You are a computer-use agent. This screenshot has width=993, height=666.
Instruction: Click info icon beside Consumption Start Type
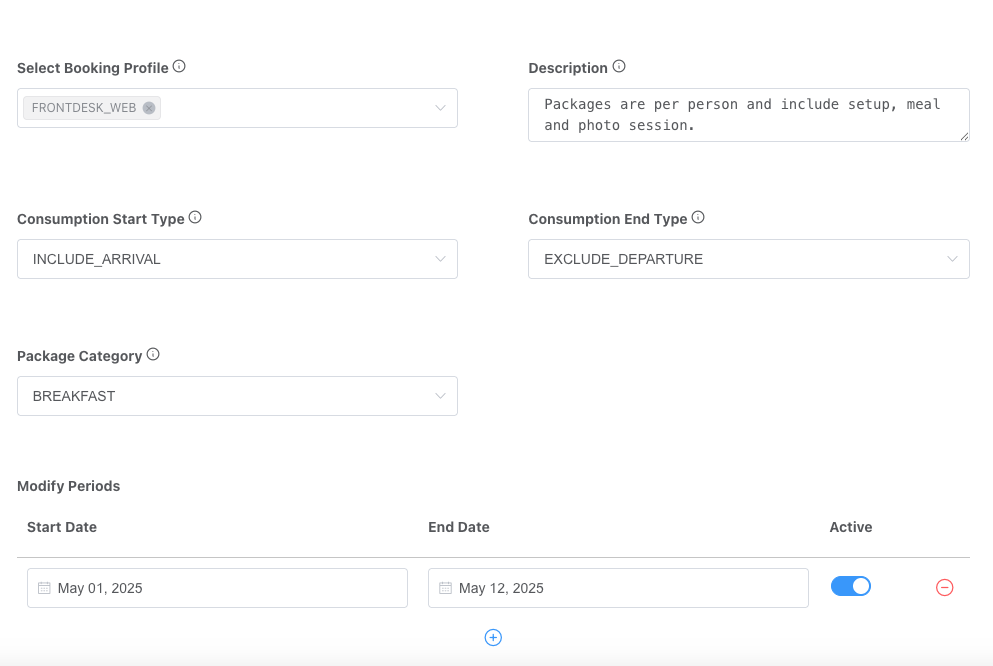tap(195, 218)
